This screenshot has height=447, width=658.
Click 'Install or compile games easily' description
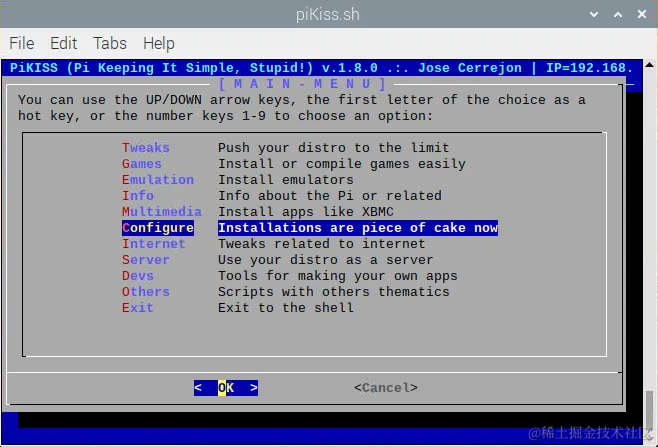coord(342,164)
